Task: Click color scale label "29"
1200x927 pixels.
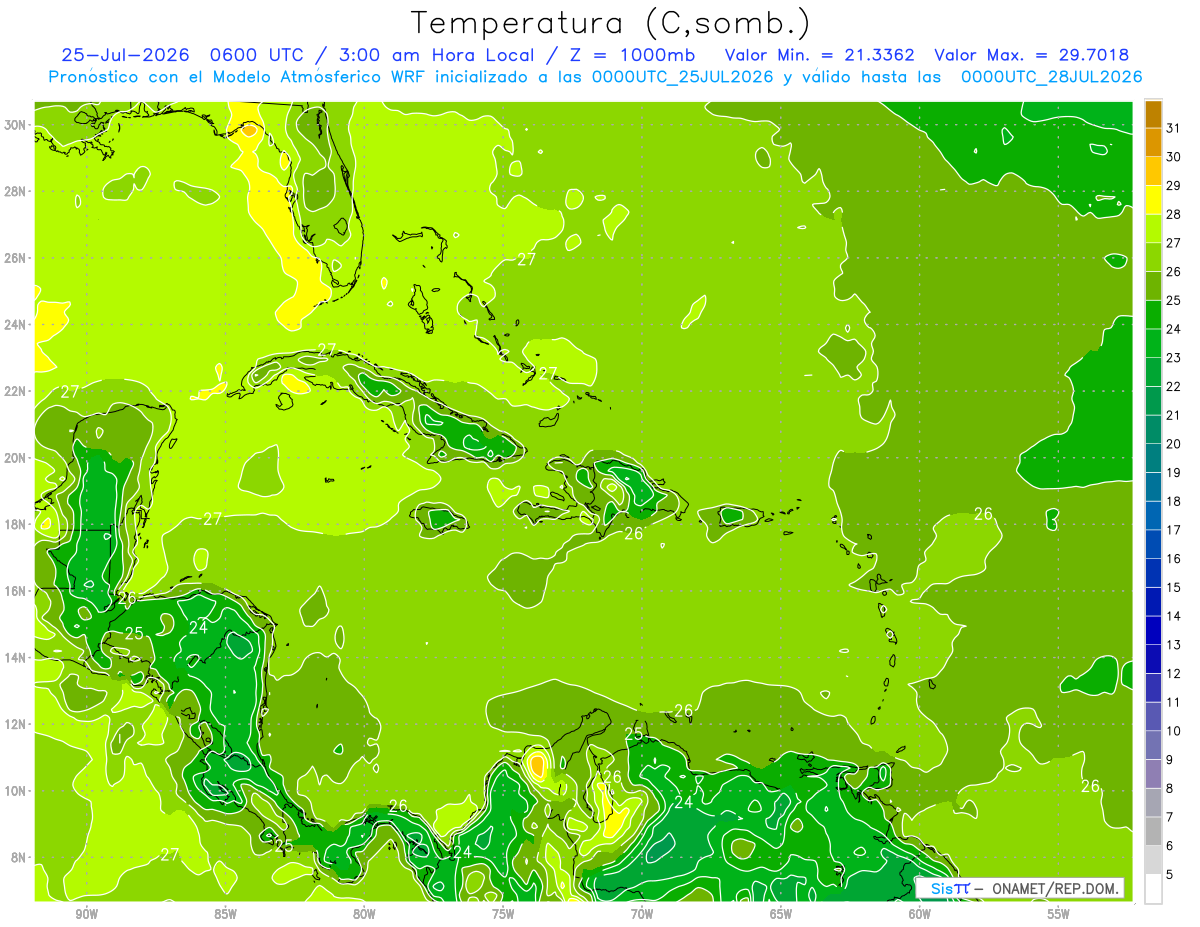Action: (1174, 186)
